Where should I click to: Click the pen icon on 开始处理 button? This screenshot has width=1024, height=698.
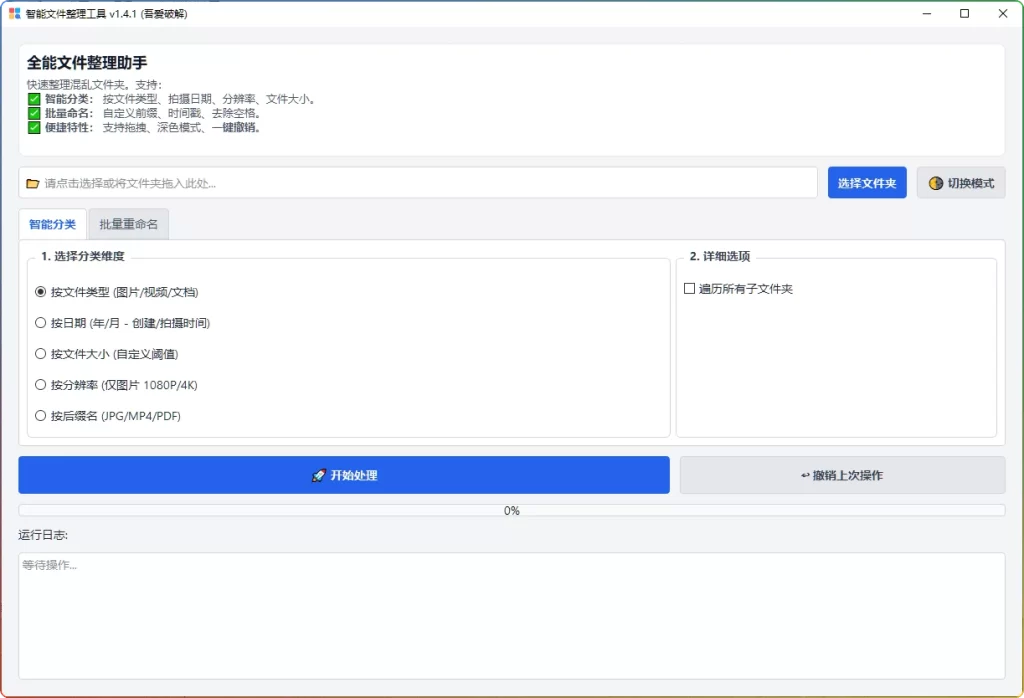click(320, 475)
